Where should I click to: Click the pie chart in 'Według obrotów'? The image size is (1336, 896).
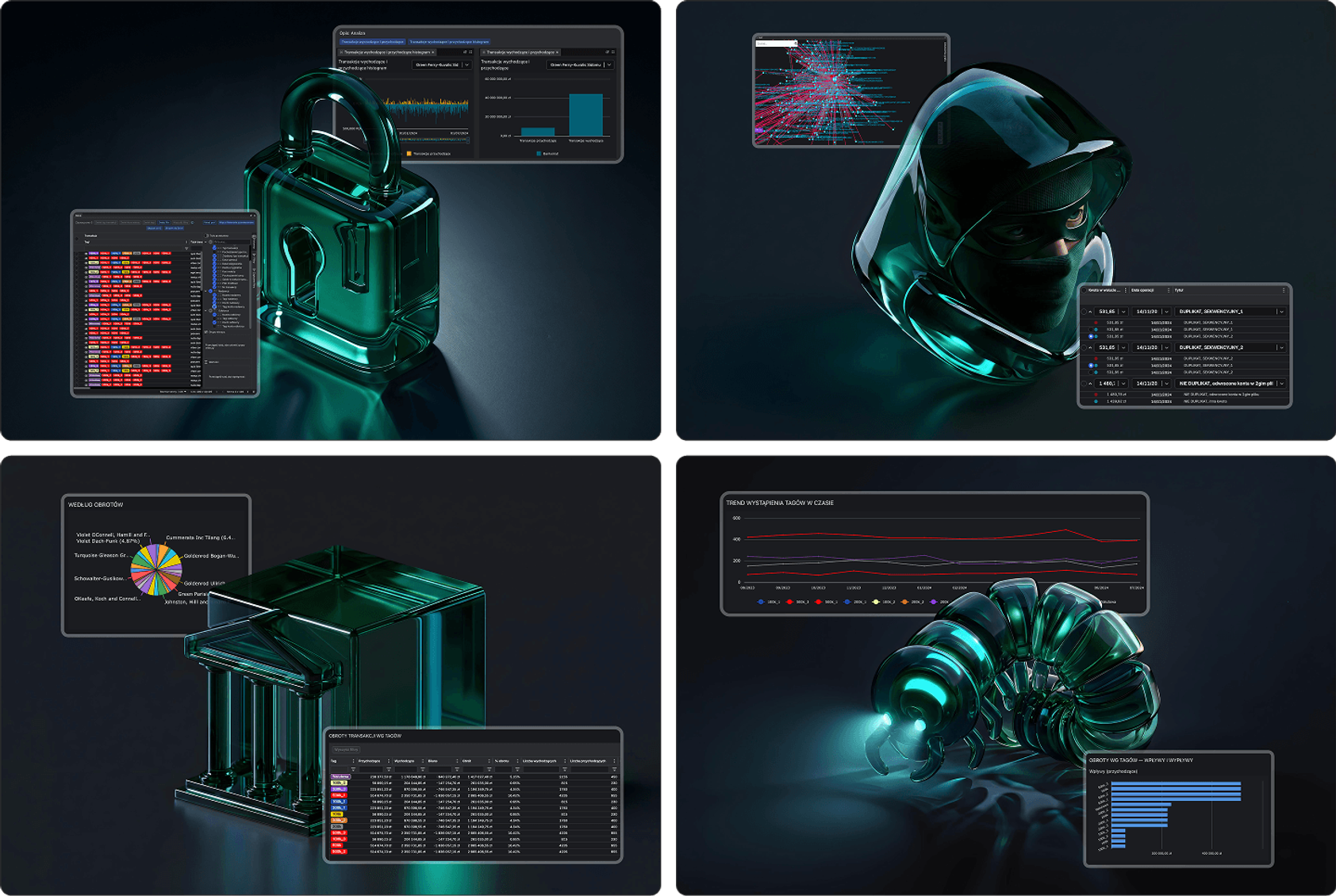156,569
